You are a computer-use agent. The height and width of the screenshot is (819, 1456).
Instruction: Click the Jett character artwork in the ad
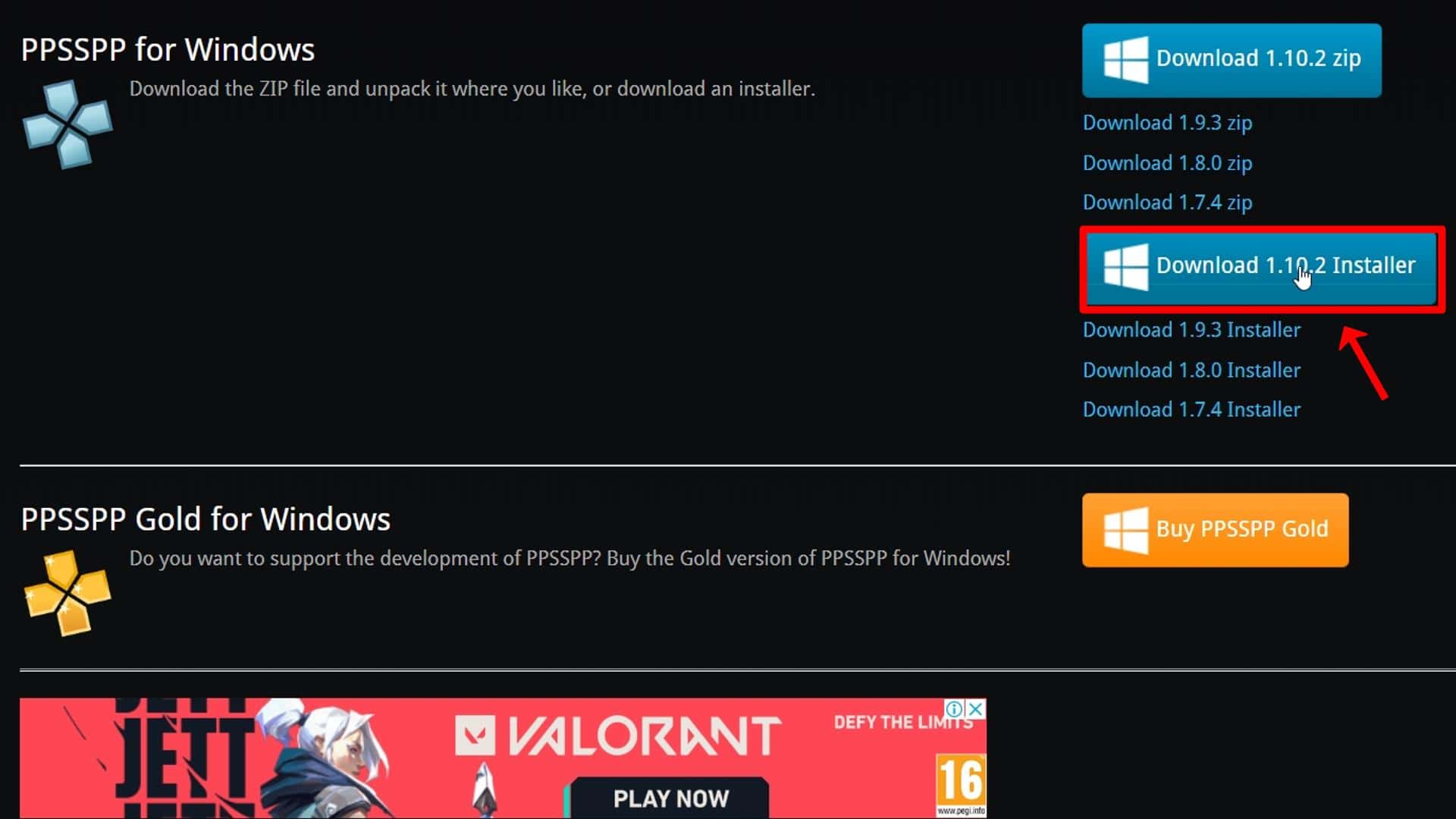(x=326, y=758)
